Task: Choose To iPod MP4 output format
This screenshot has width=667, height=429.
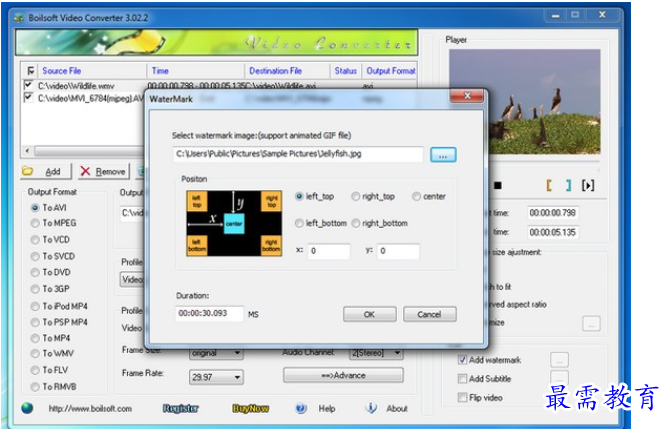Action: click(59, 307)
